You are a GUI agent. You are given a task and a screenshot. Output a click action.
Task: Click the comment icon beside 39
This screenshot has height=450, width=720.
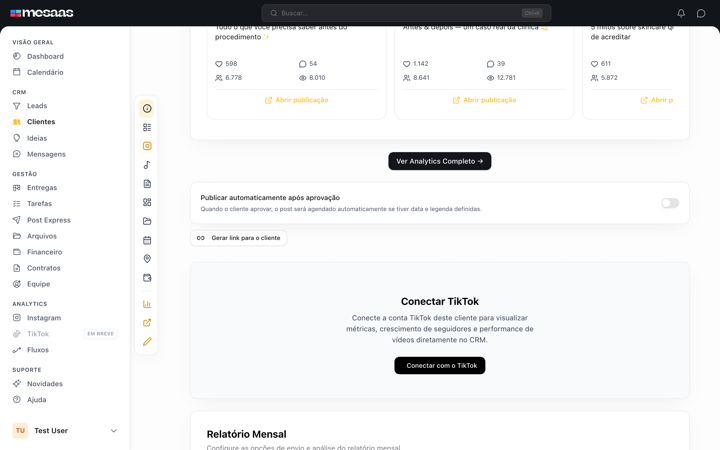coord(490,64)
